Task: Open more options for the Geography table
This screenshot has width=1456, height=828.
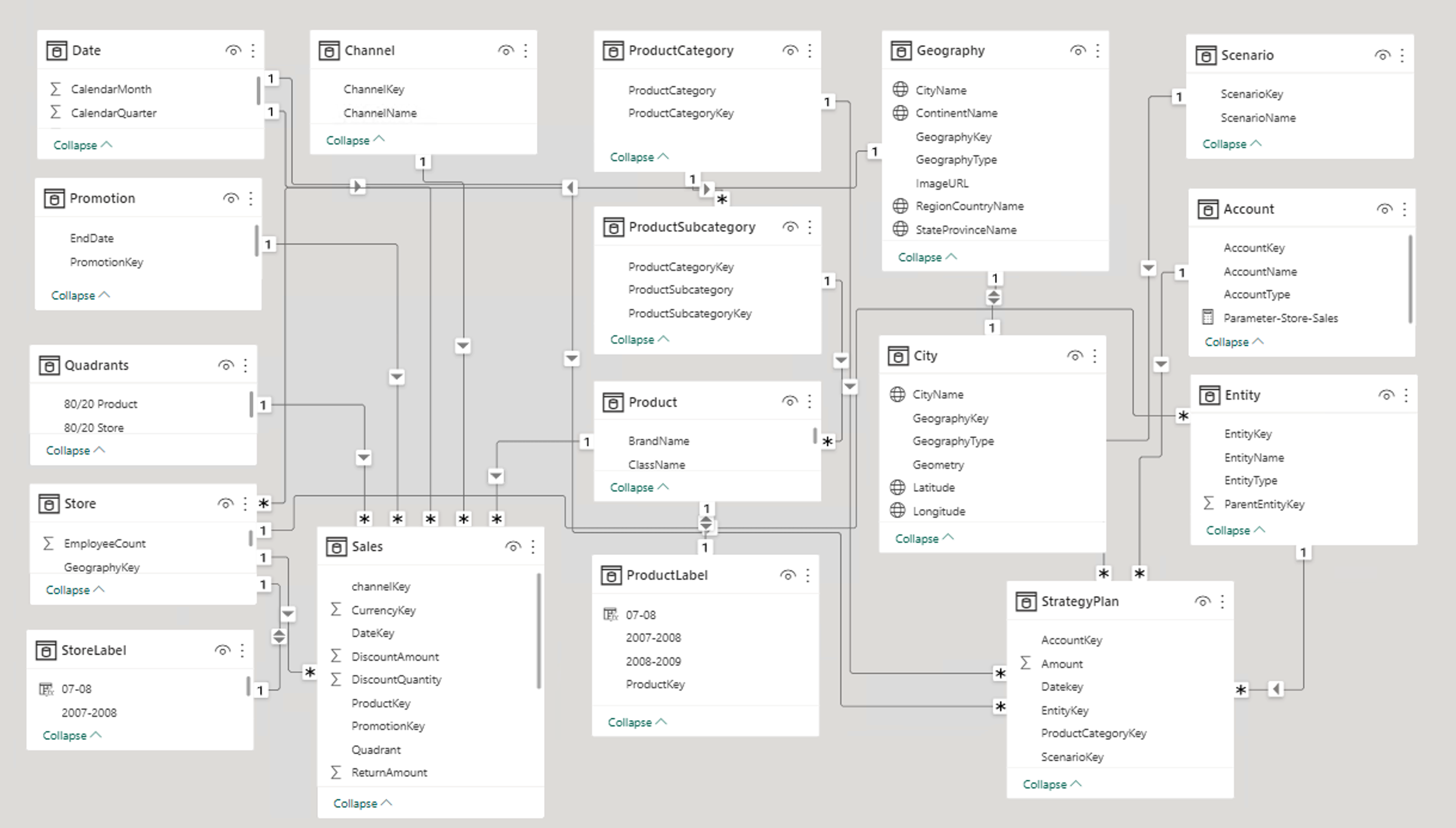Action: click(x=1097, y=51)
